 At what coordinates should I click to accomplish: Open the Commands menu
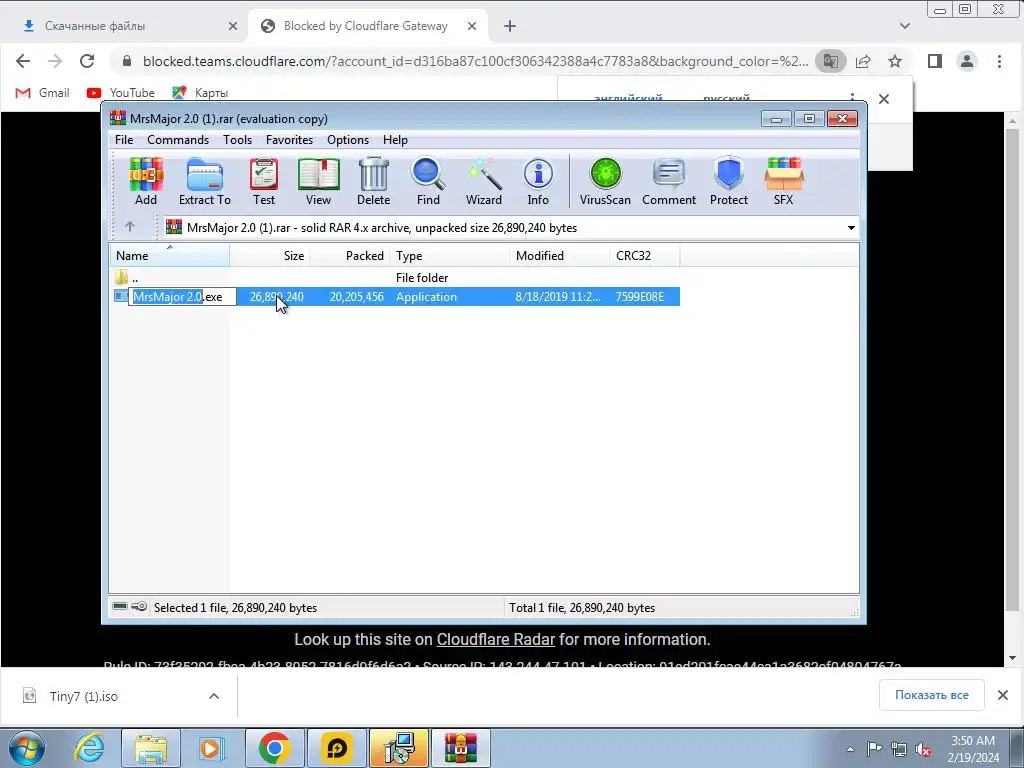point(178,140)
